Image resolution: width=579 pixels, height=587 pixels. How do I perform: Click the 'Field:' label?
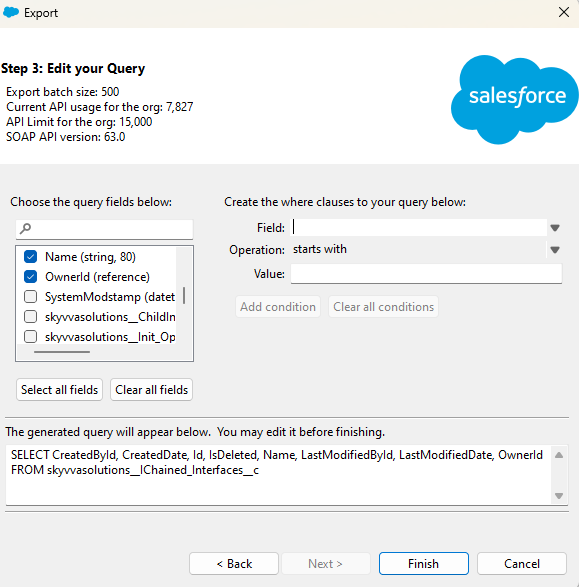tap(271, 228)
